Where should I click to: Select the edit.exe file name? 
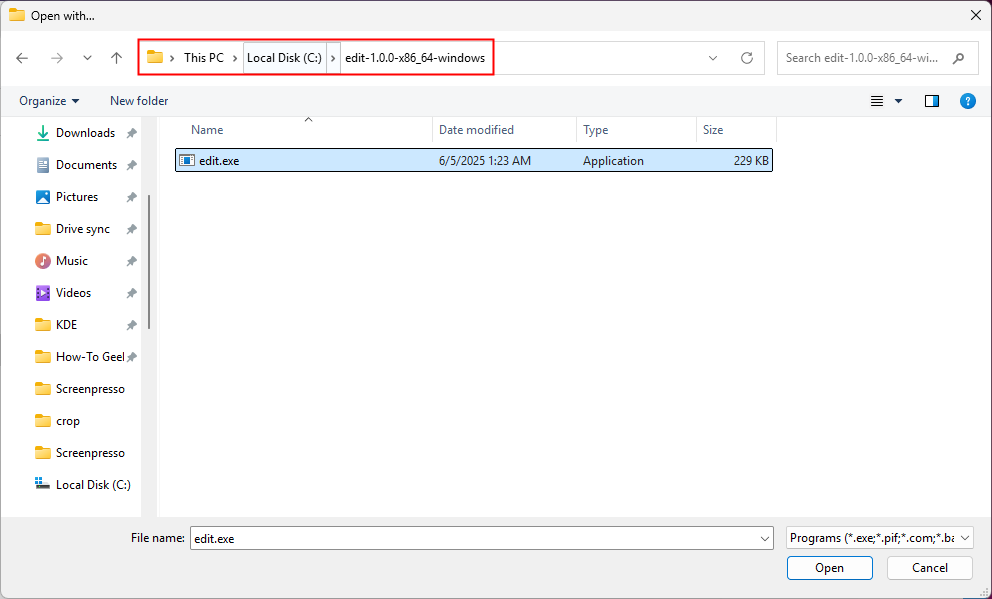pyautogui.click(x=219, y=161)
